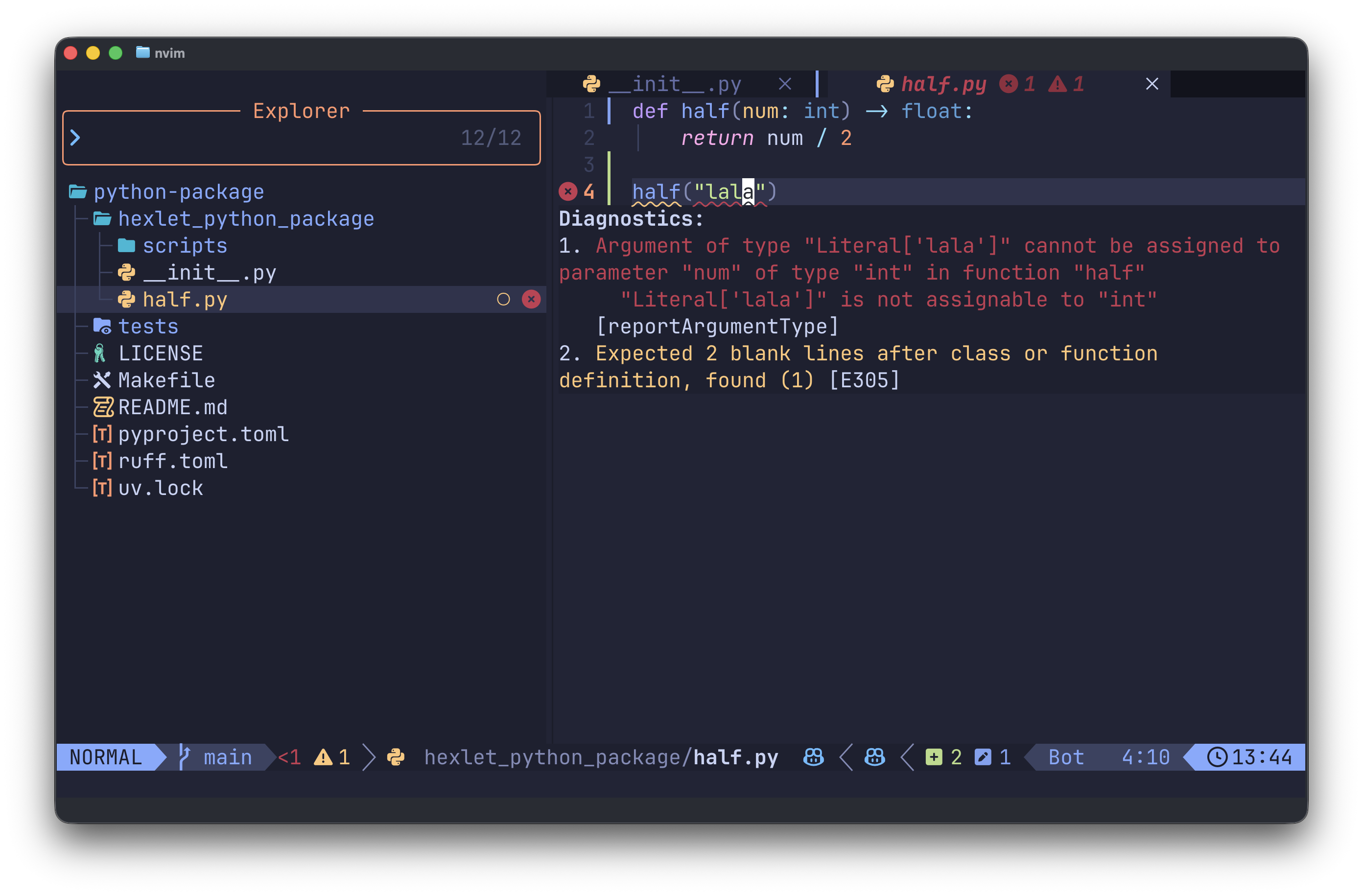Click the line 4 error sign icon
The height and width of the screenshot is (896, 1363).
[567, 191]
